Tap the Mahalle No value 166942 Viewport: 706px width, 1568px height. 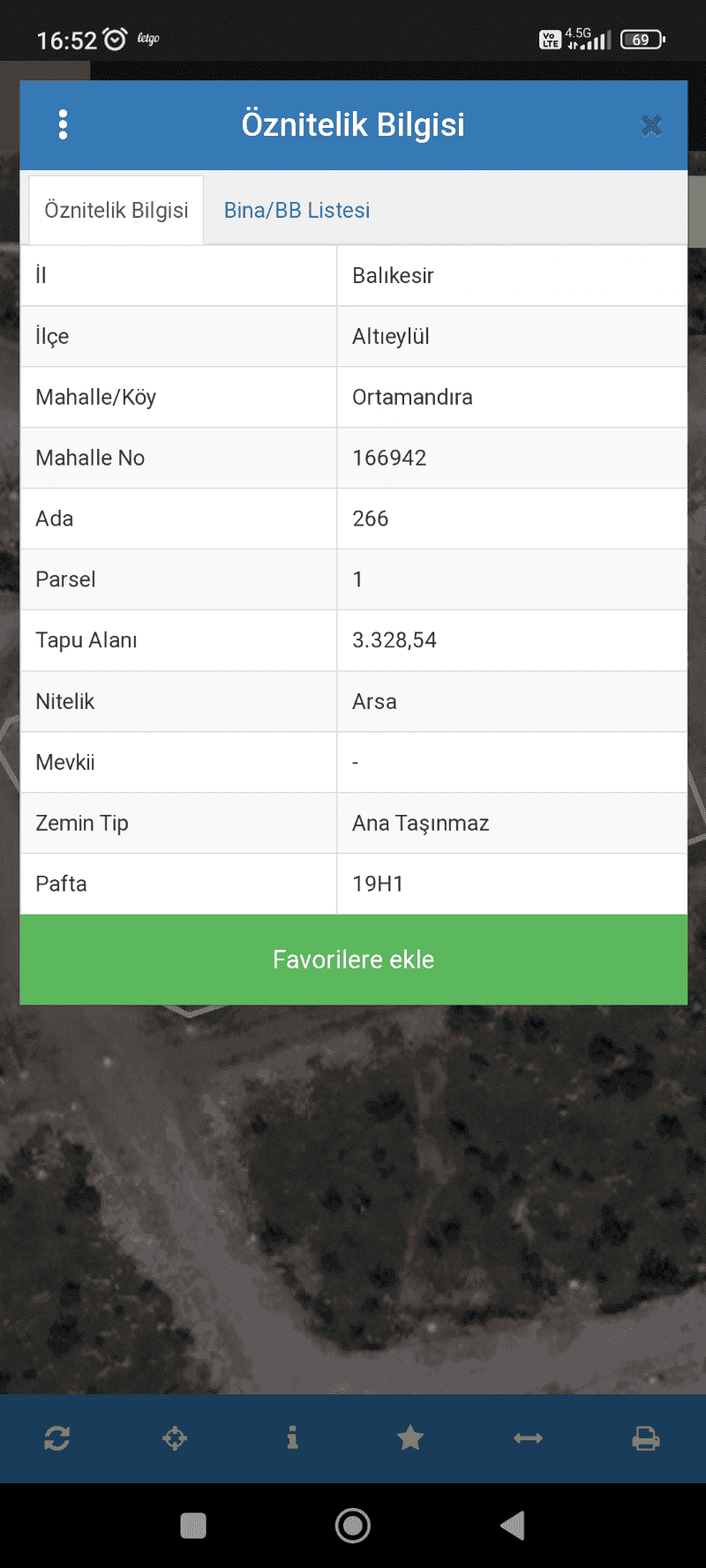[389, 458]
